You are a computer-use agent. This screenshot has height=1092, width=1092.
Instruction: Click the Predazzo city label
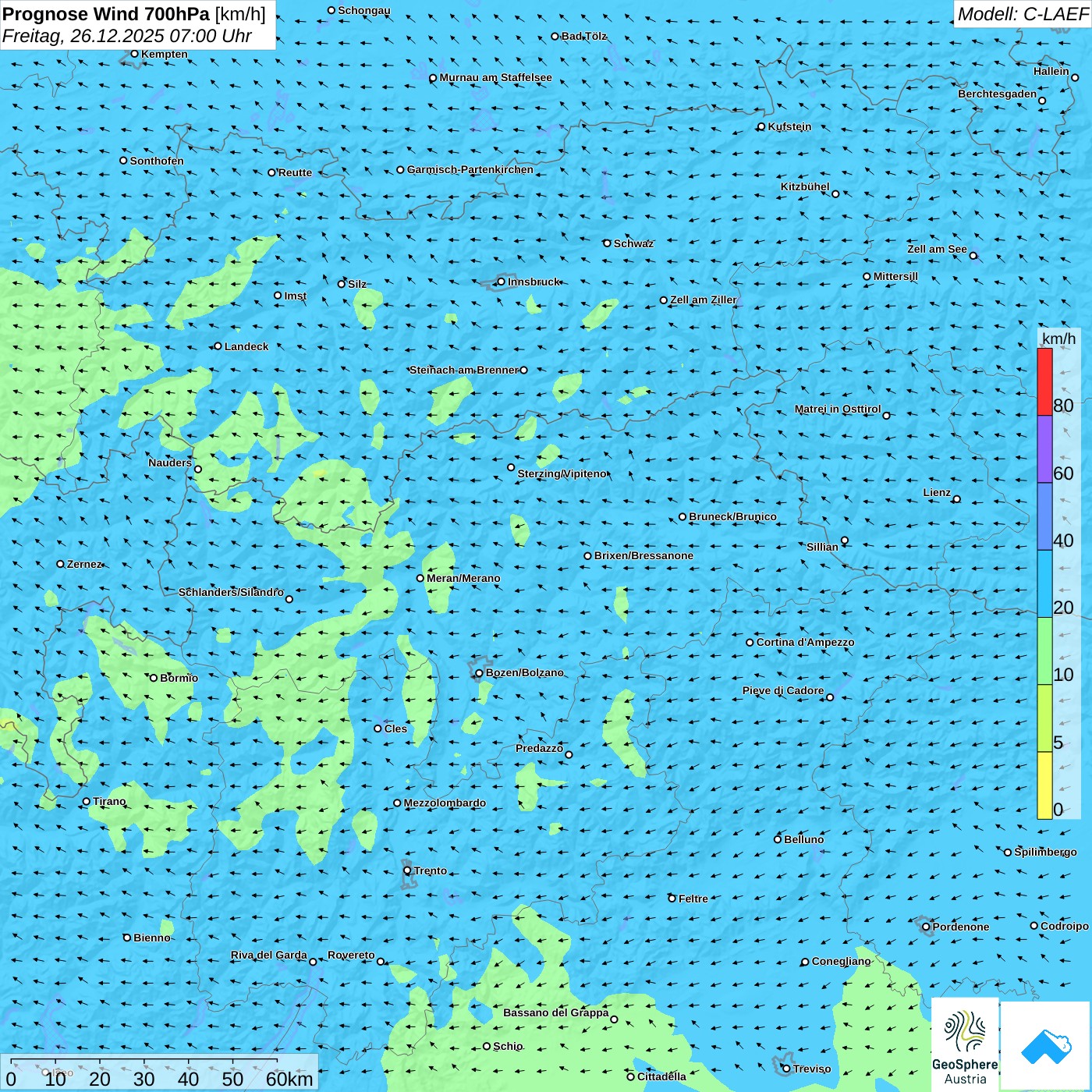(539, 748)
